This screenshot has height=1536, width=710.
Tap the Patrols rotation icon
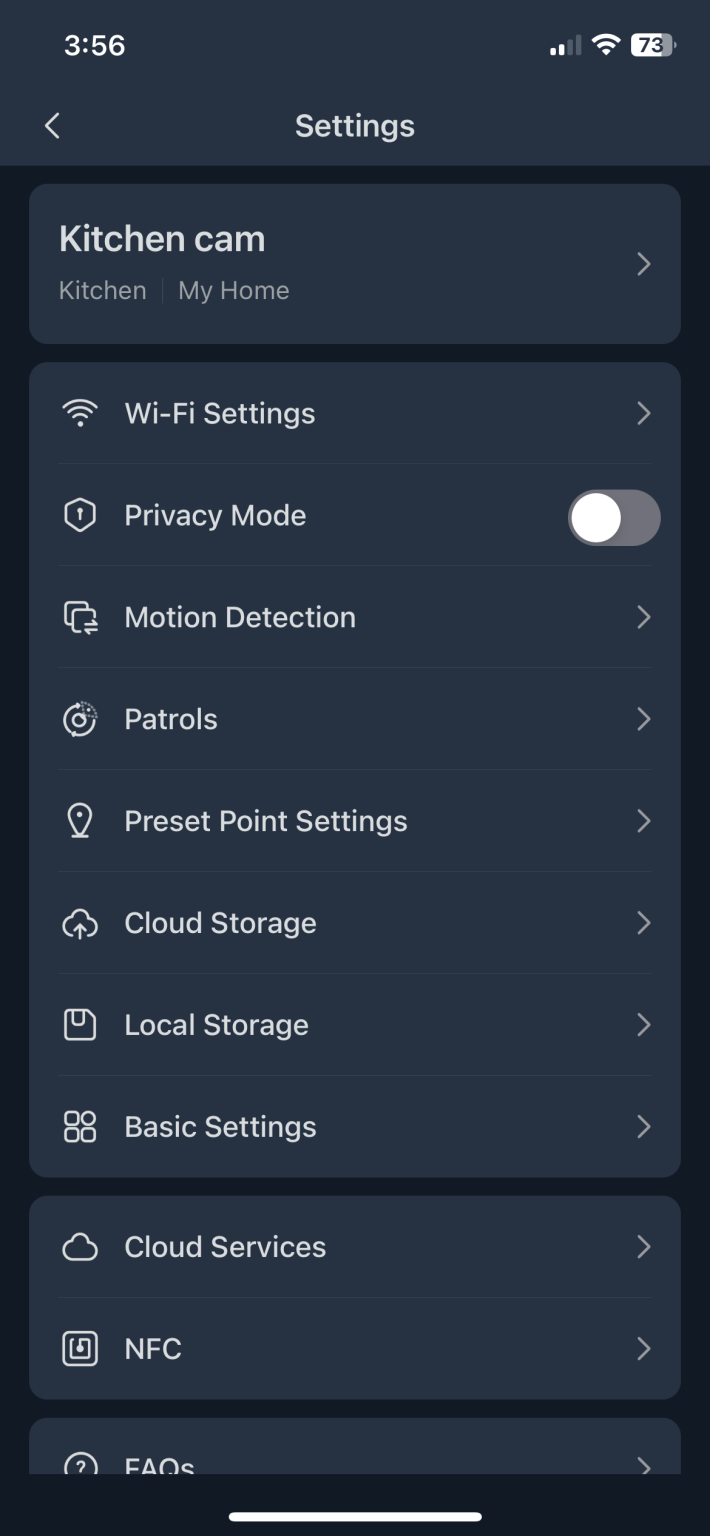pos(80,720)
